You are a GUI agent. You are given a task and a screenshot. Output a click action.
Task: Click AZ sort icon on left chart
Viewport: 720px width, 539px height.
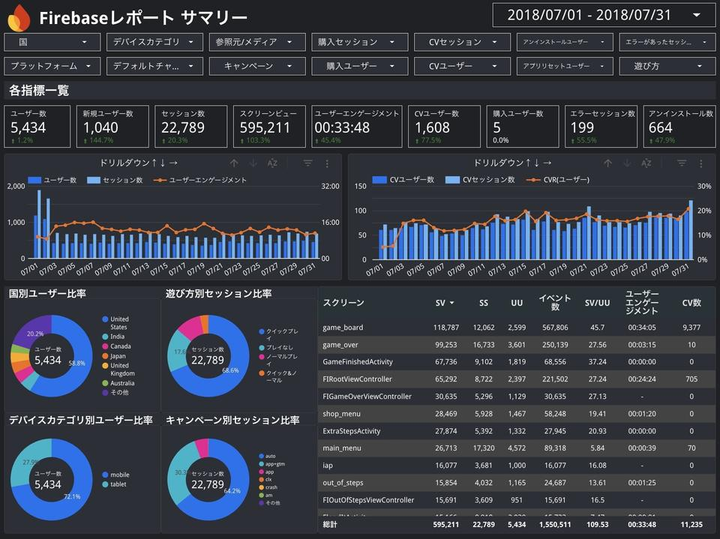point(272,163)
